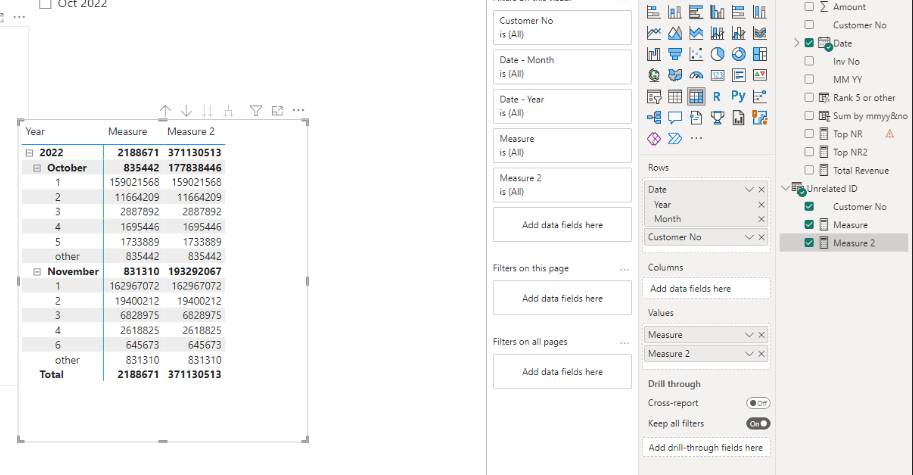This screenshot has height=475, width=913.
Task: Choose the Python (Py) visual
Action: [738, 96]
